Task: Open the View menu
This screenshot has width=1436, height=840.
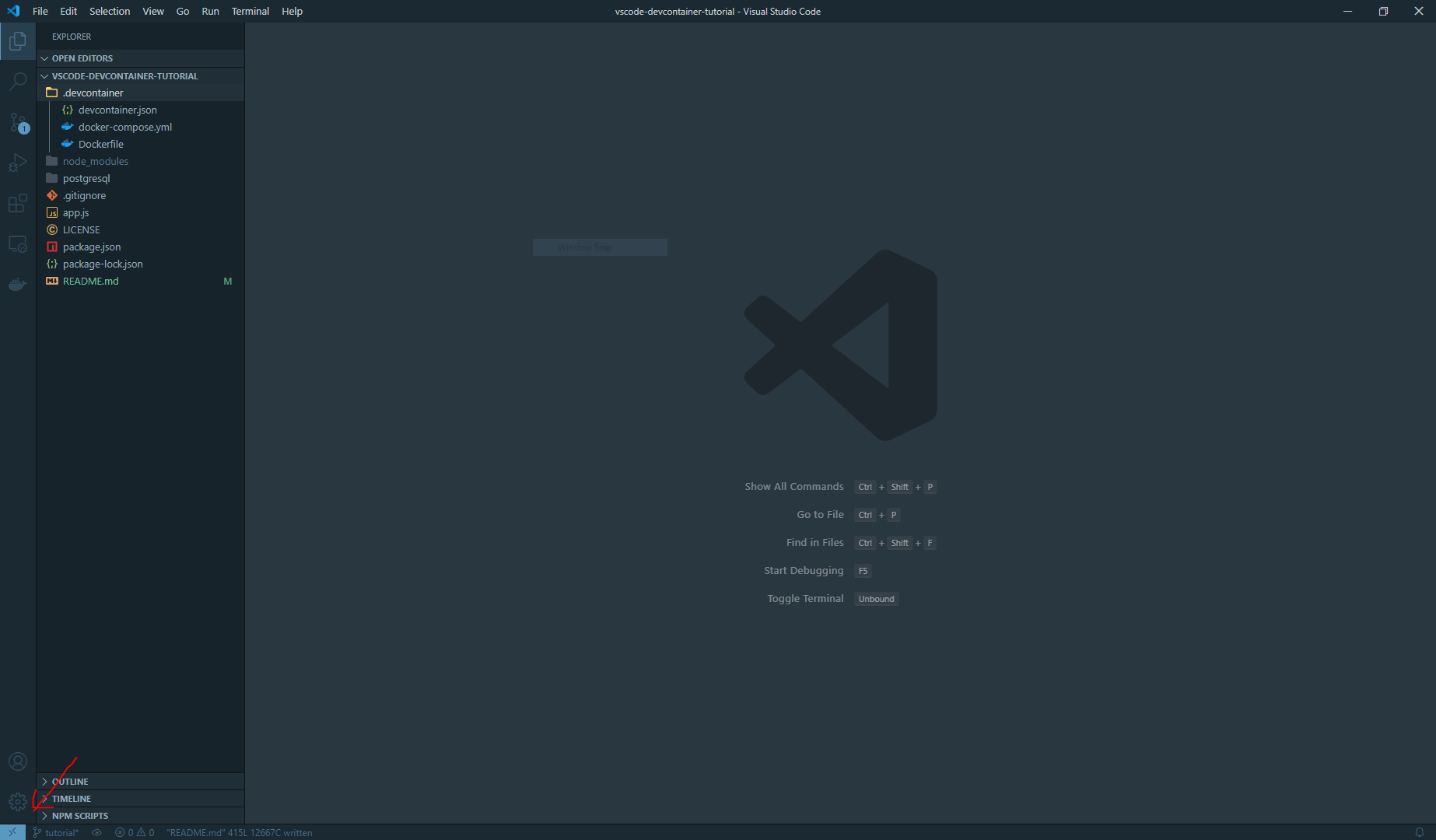Action: pyautogui.click(x=153, y=11)
